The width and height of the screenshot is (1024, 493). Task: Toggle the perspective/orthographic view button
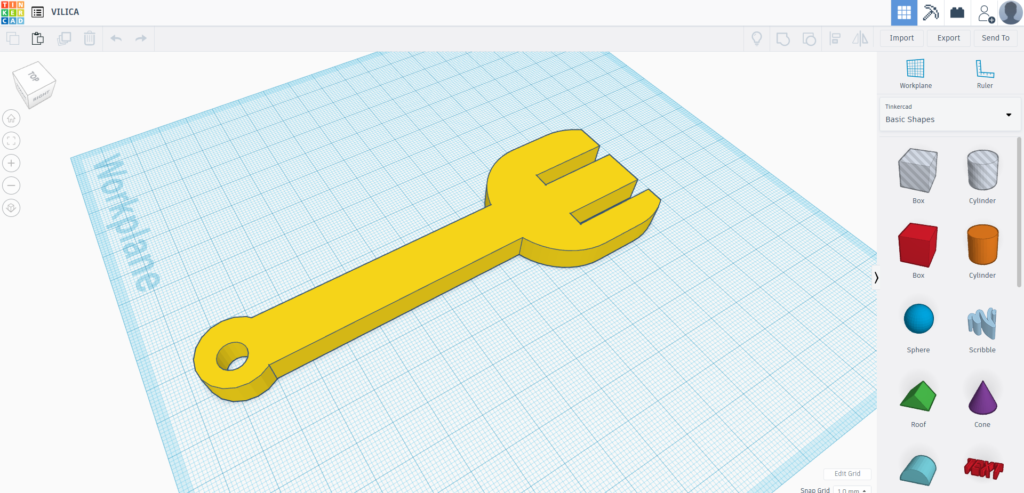tap(12, 208)
